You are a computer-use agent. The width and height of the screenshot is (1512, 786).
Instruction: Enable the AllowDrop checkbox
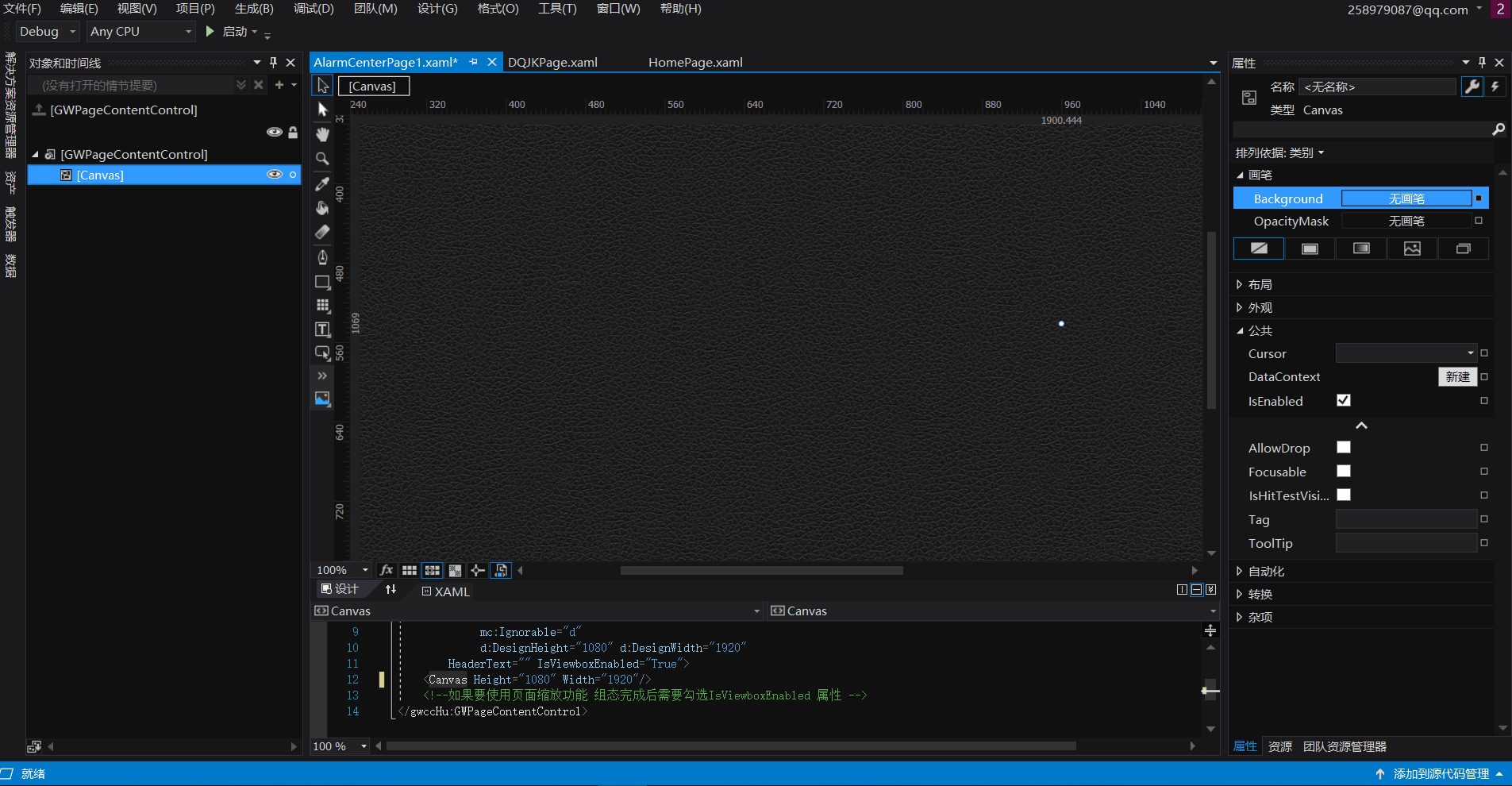[1343, 448]
